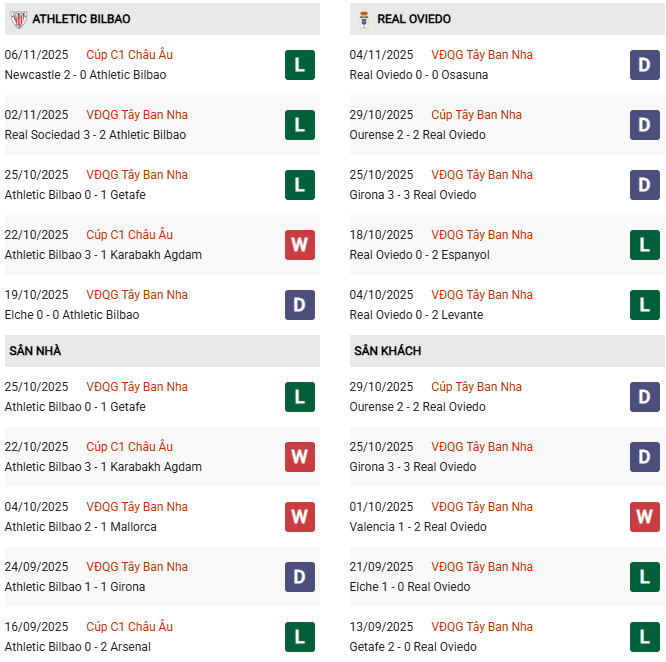666x662 pixels.
Task: Click the L badge for Athletic Bilbao 0 - 2 Arsenal
Action: (299, 637)
